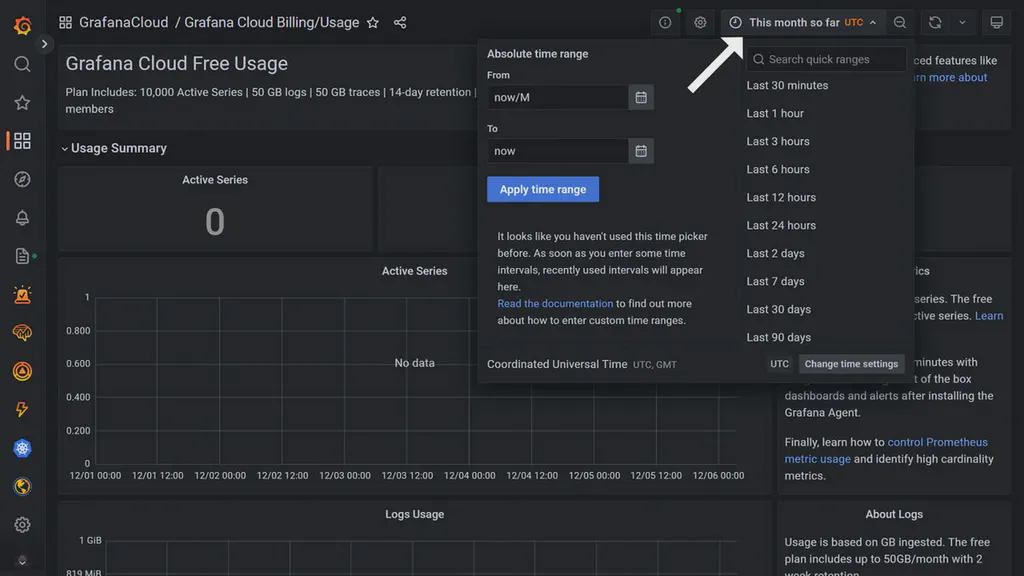
Task: Open the share dashboard icon
Action: (398, 21)
